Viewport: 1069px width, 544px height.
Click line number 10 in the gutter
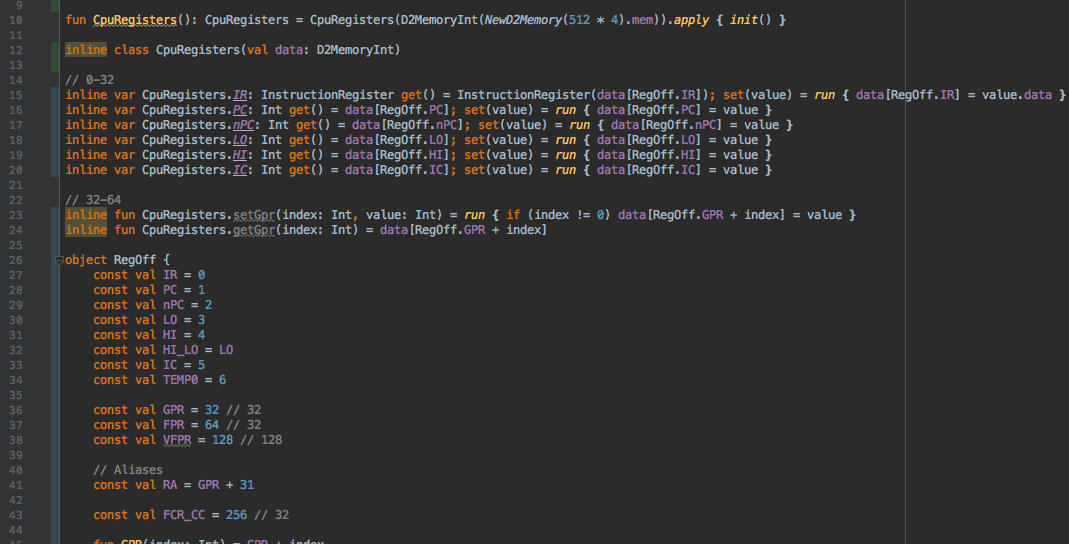point(17,20)
